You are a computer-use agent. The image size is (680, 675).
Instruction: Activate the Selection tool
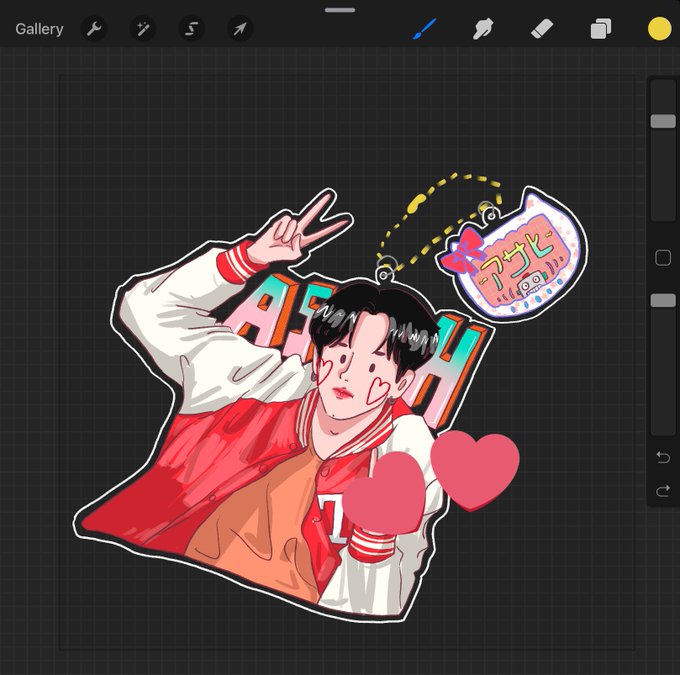pyautogui.click(x=191, y=29)
